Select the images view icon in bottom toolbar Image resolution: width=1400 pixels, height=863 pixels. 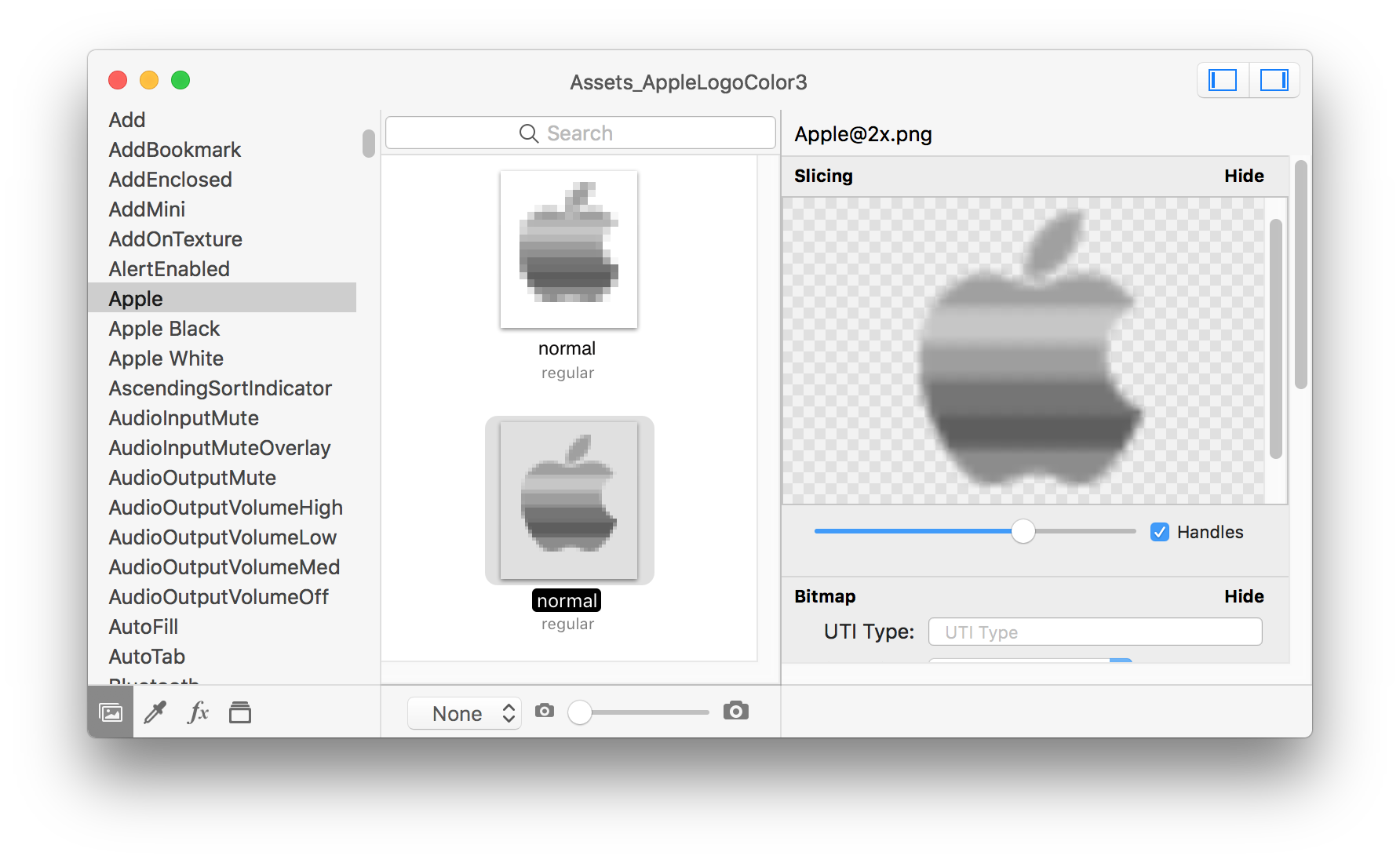111,712
